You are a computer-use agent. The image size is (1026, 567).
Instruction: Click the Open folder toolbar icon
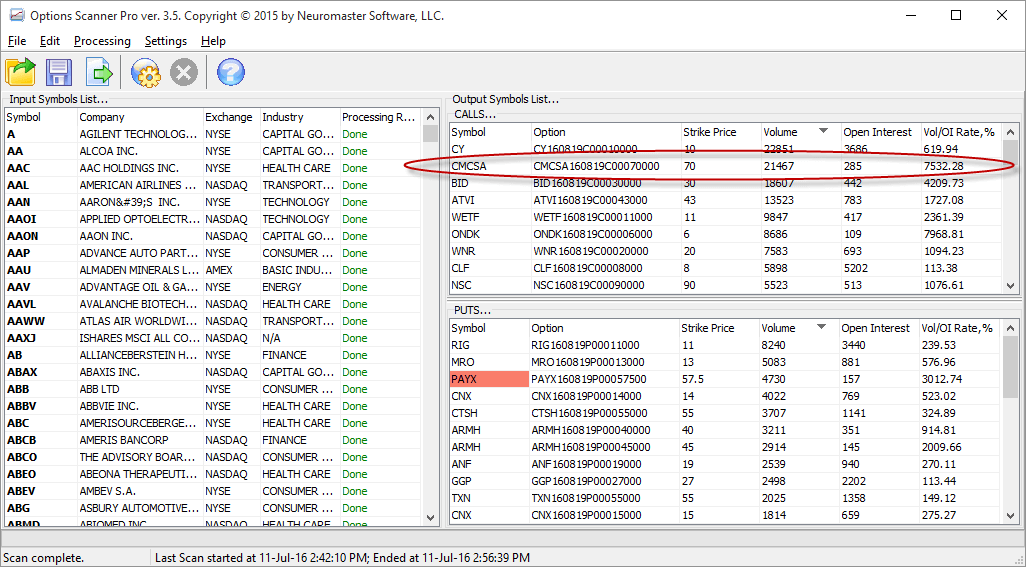pyautogui.click(x=20, y=72)
